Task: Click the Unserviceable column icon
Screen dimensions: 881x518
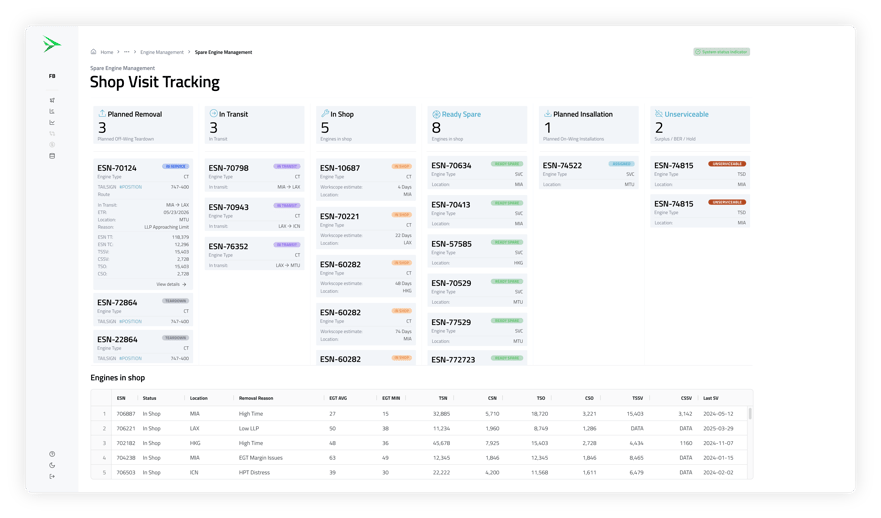Action: (x=659, y=113)
